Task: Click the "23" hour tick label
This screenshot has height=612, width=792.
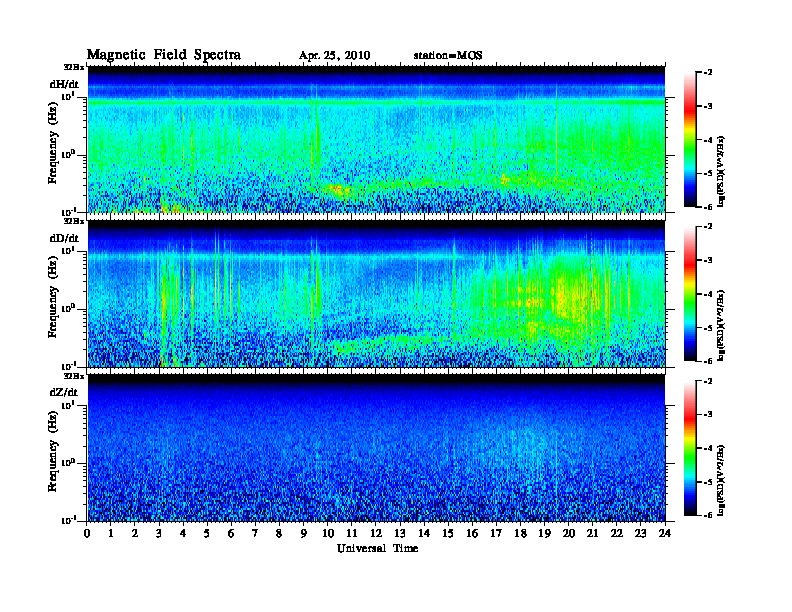Action: (x=641, y=534)
